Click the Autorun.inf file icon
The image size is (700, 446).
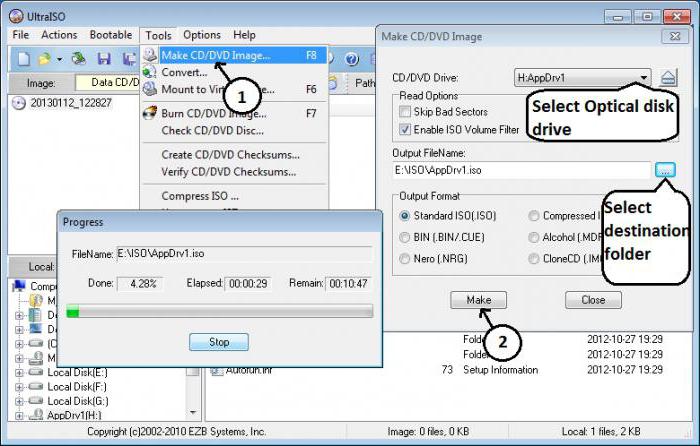(x=217, y=370)
